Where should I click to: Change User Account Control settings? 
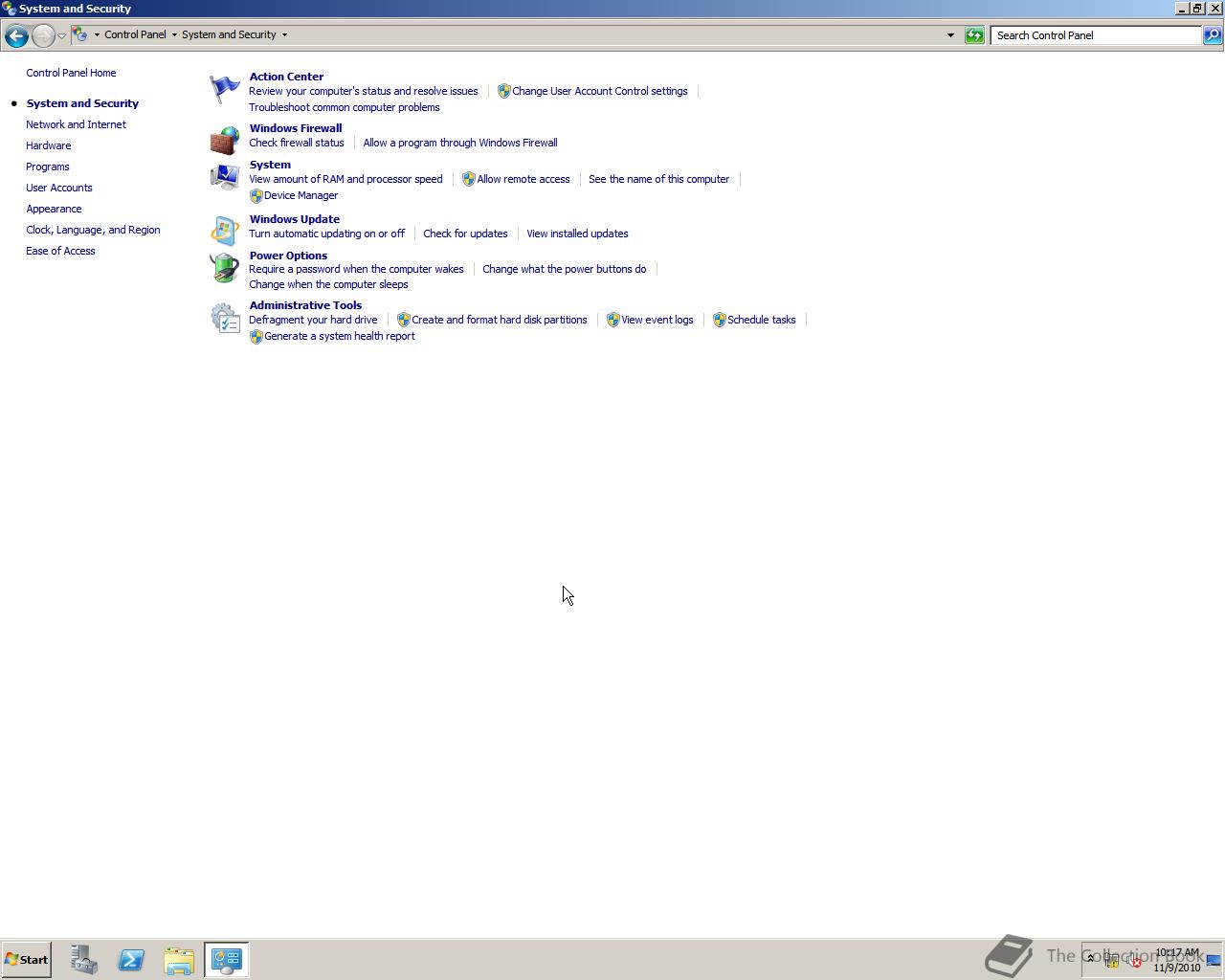600,91
